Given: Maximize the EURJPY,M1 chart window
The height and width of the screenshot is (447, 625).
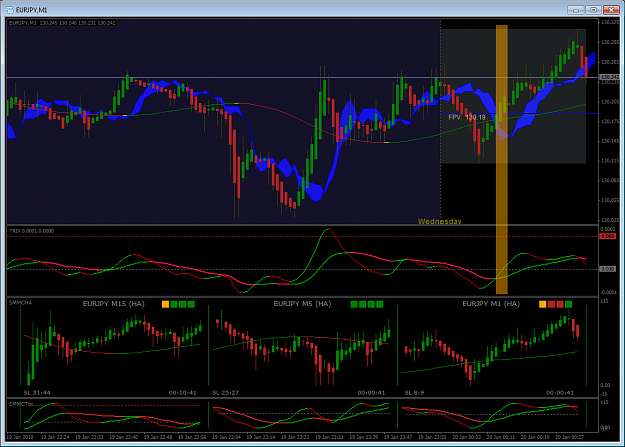Looking at the screenshot, I should click(594, 10).
